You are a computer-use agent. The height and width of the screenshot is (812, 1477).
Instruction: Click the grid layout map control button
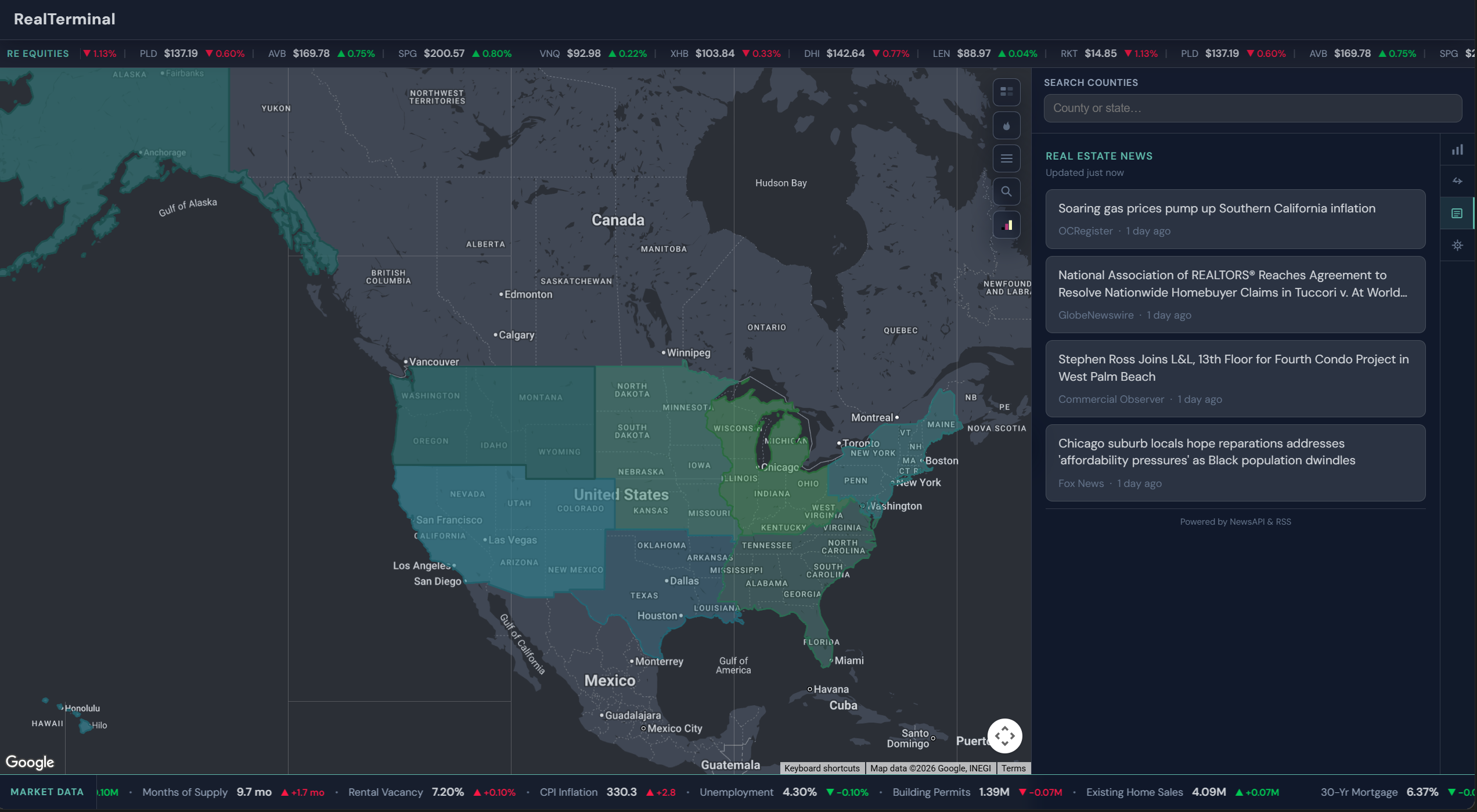(x=1006, y=92)
